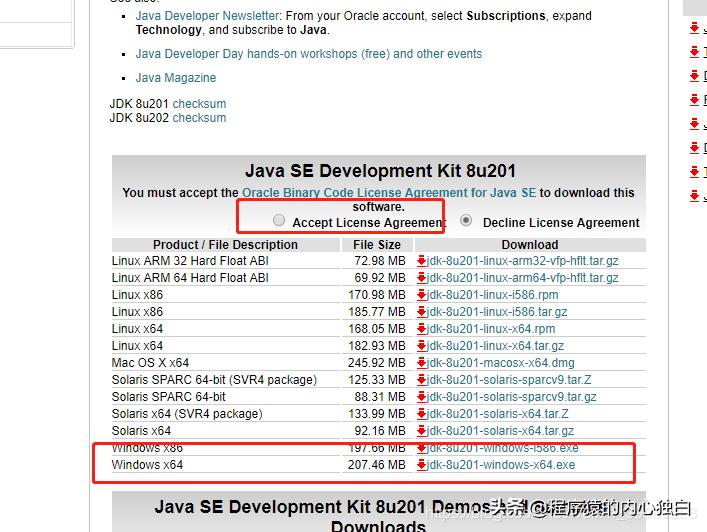Click download icon beside jdk-8u201-linux-arm32-vfp-hflt.tar.gz
The image size is (707, 532).
[422, 261]
